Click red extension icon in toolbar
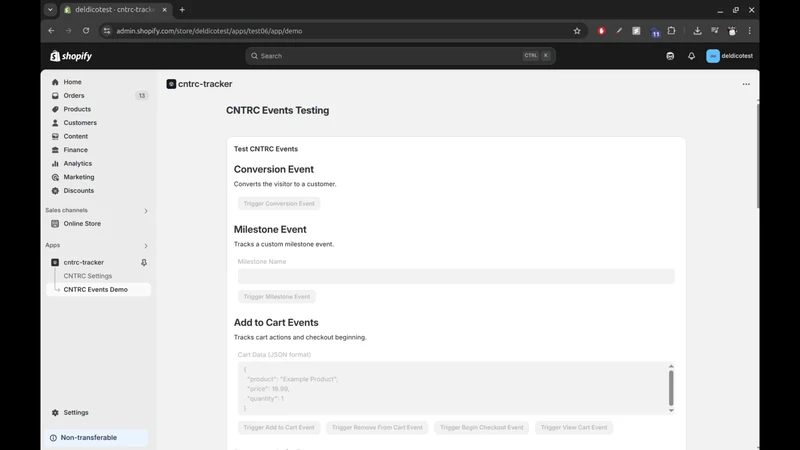This screenshot has height=450, width=800. coord(602,31)
